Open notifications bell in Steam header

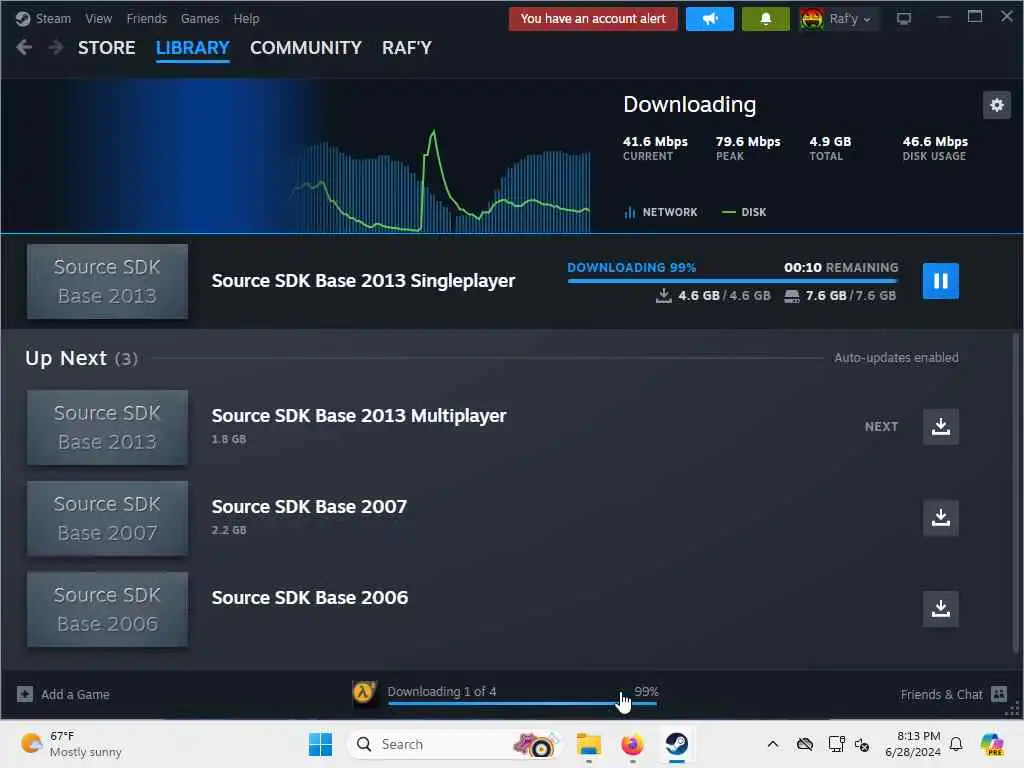point(765,19)
